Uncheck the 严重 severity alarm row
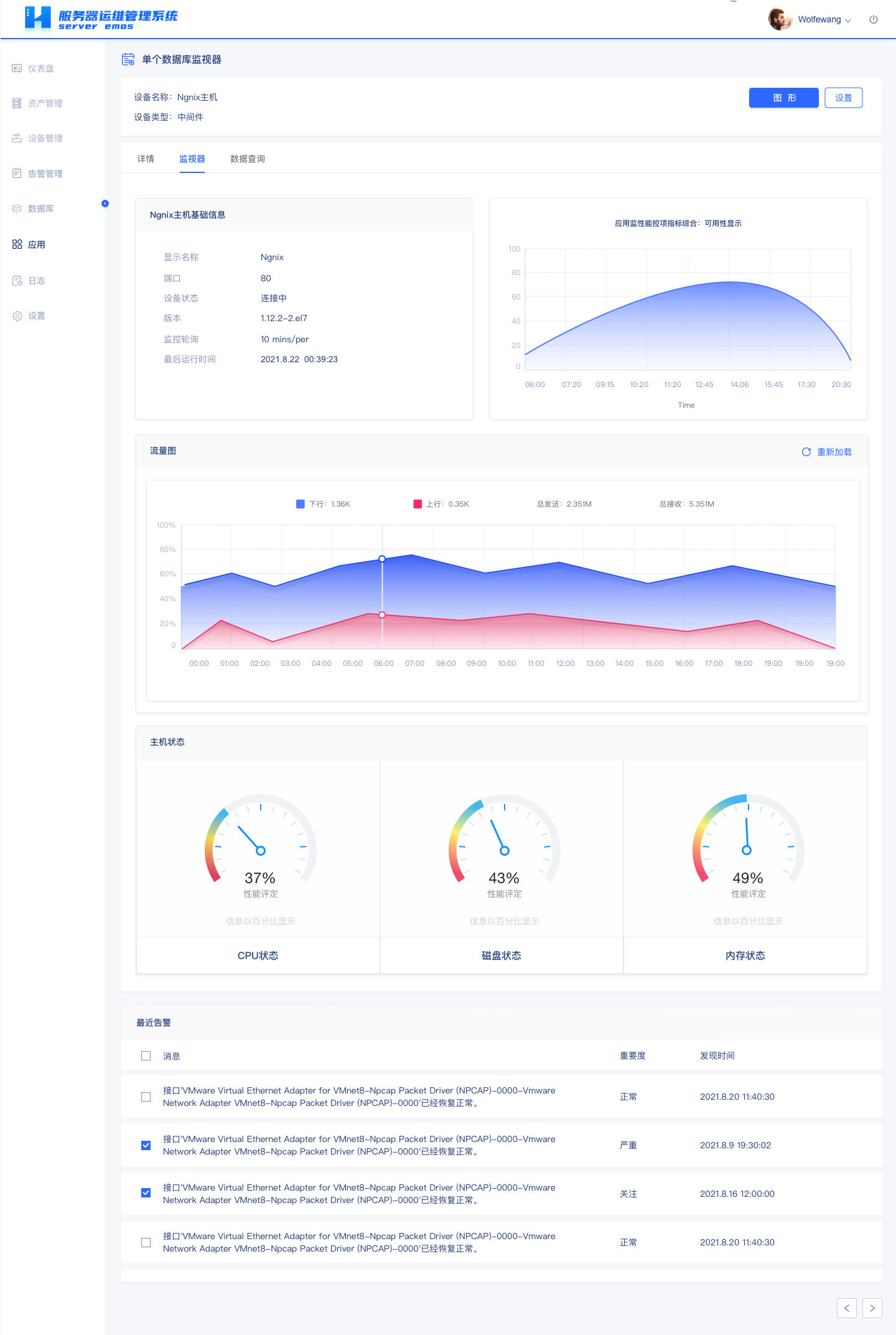896x1335 pixels. 146,1145
